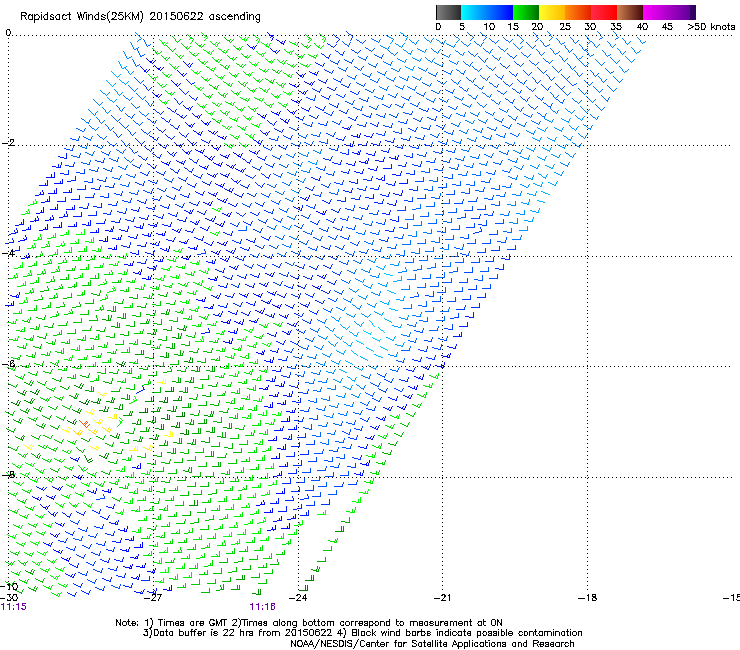Pick the brown 35–40 knots legend segment
Viewport: 740px width, 650px height.
coord(630,12)
